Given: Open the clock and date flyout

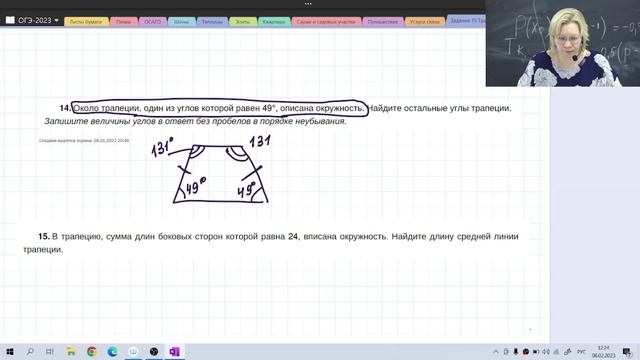Looking at the screenshot, I should [603, 351].
